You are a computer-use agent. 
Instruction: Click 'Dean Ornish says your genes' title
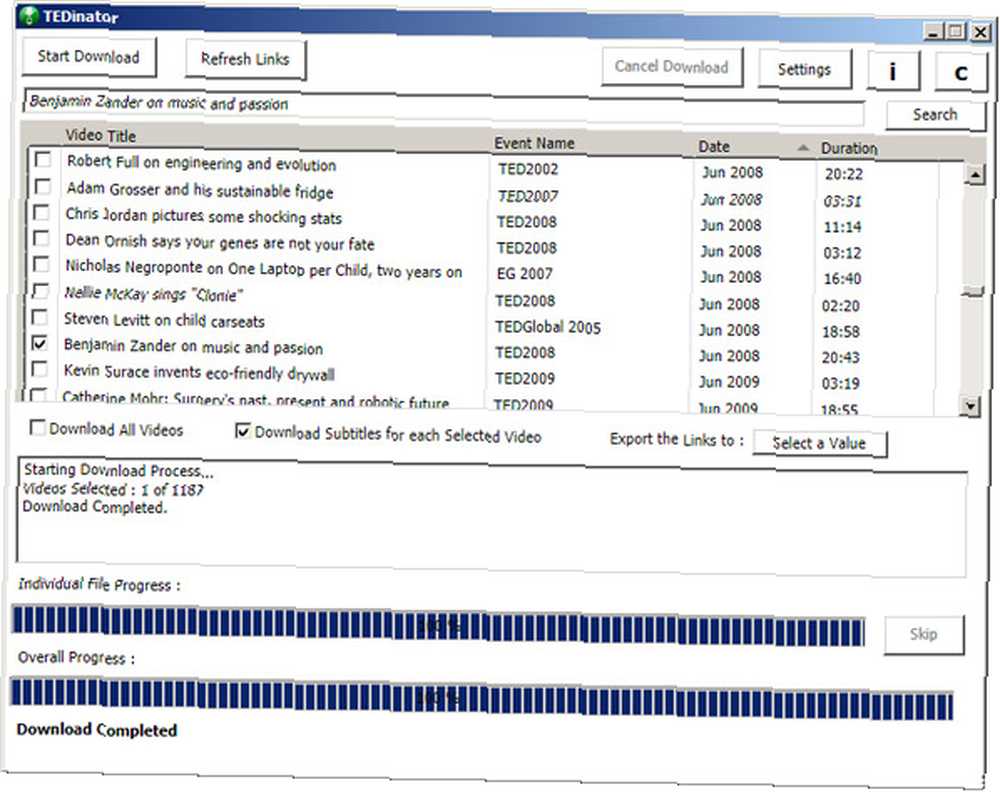[220, 242]
